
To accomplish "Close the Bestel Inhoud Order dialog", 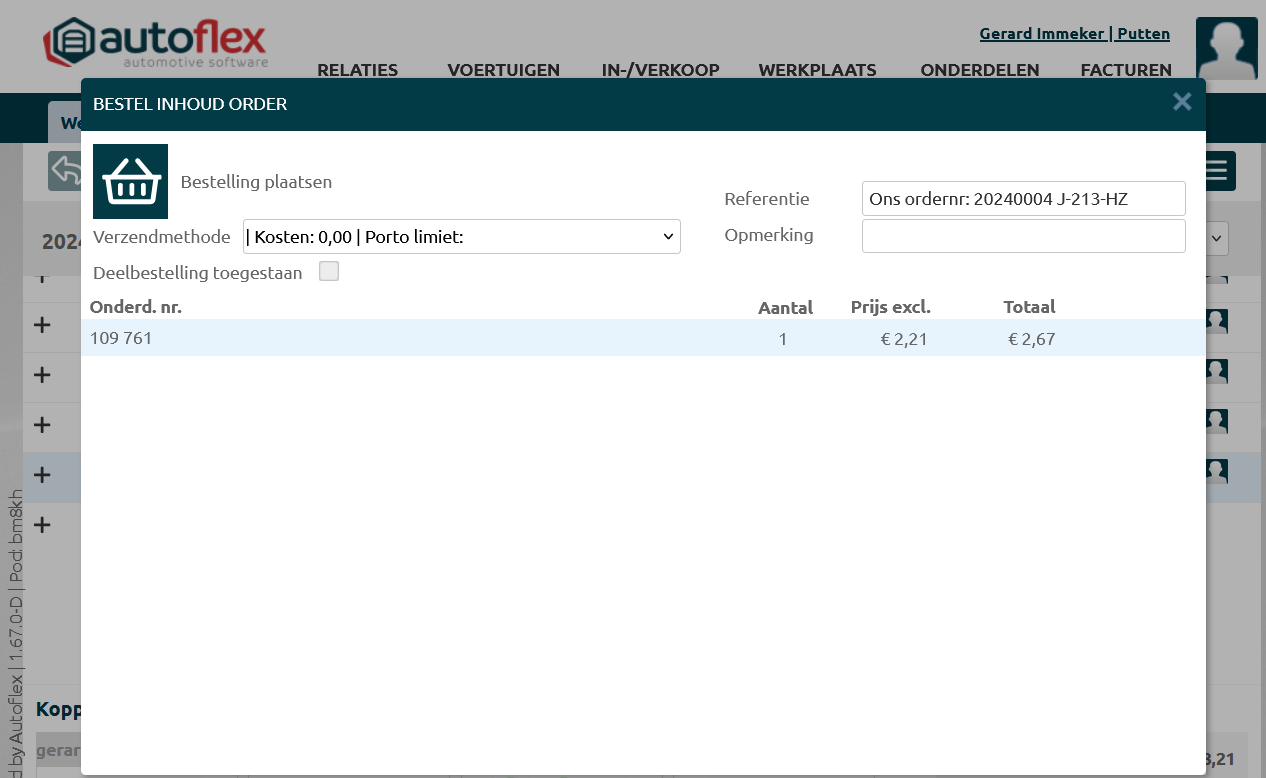I will pos(1182,102).
